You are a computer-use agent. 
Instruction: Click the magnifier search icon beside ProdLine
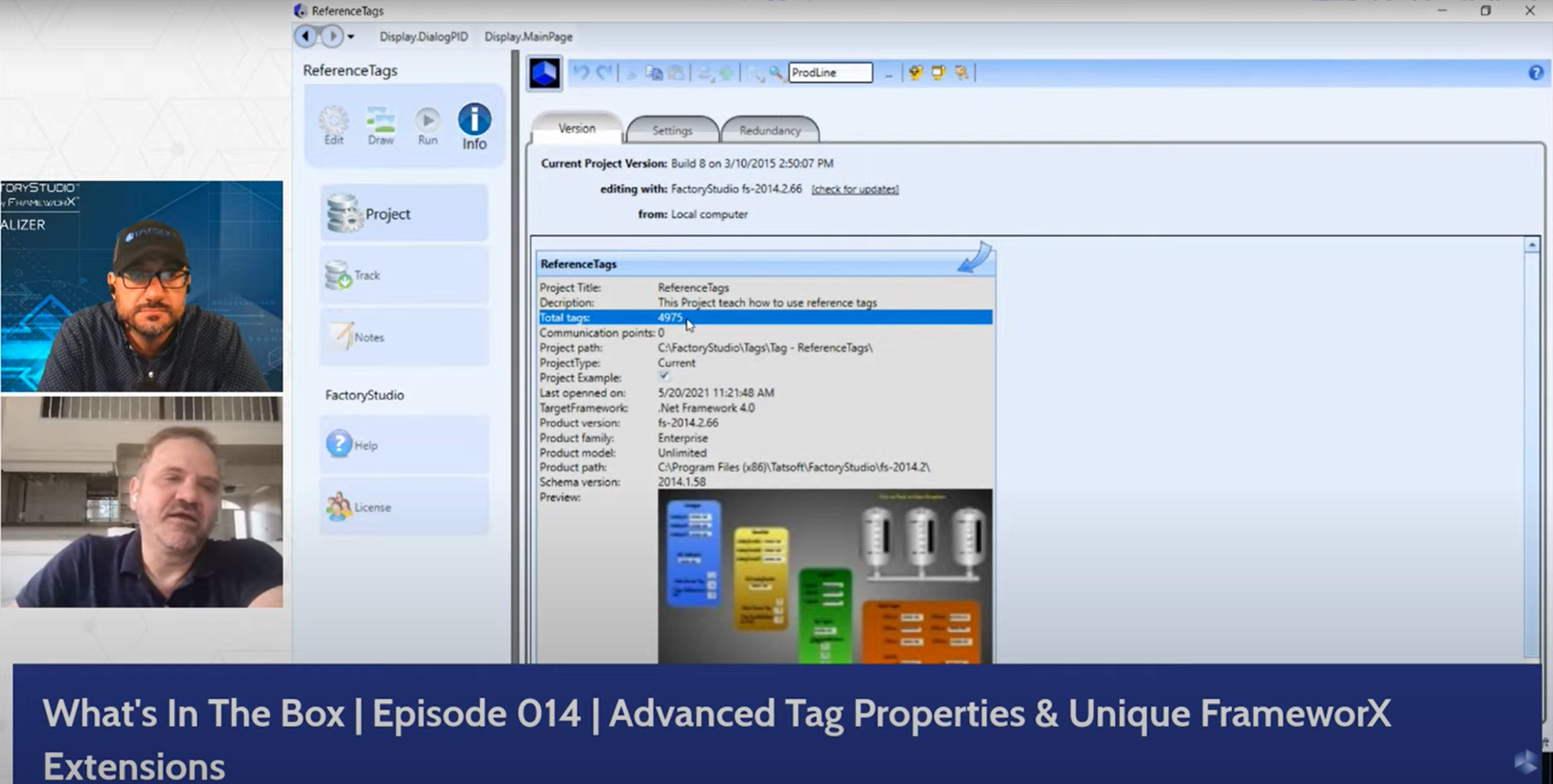(775, 73)
